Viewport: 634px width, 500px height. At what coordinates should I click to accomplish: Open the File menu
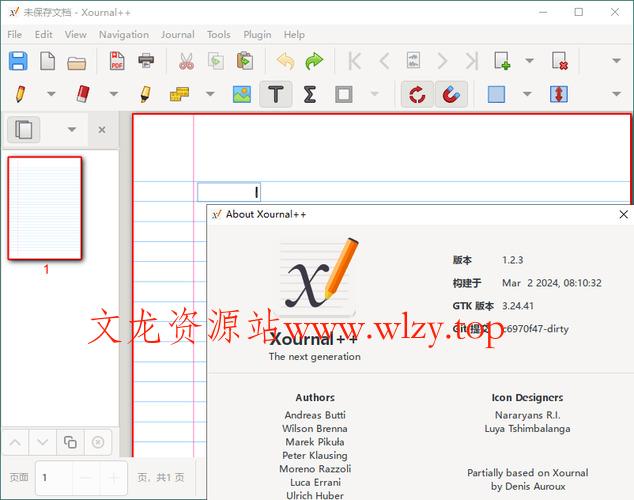click(x=15, y=35)
